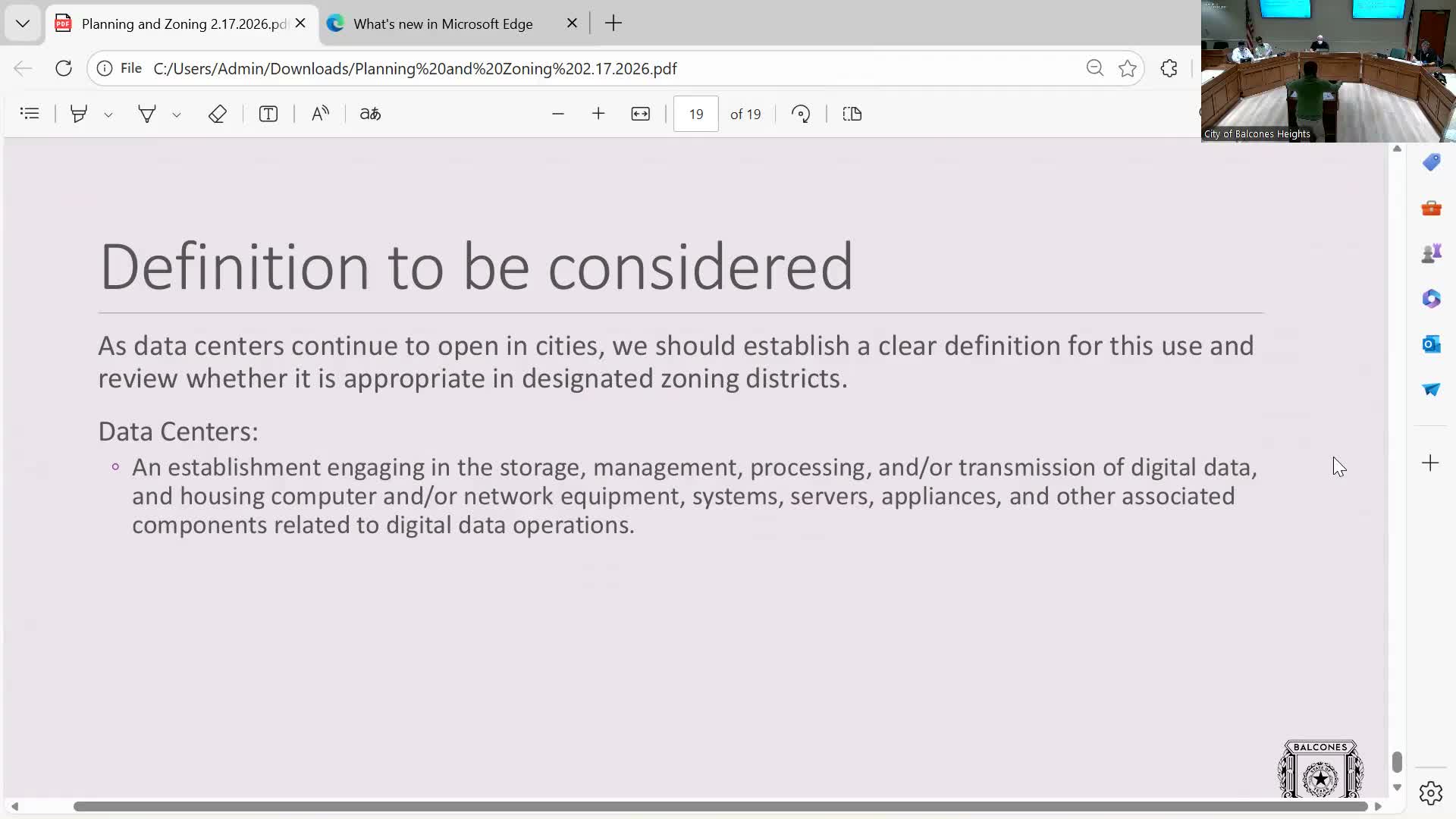This screenshot has width=1456, height=819.
Task: Select the Draw pen tool
Action: coord(147,114)
